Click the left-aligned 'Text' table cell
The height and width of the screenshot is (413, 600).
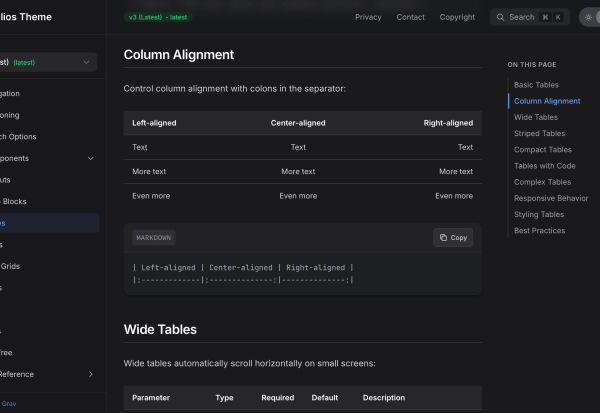(140, 147)
